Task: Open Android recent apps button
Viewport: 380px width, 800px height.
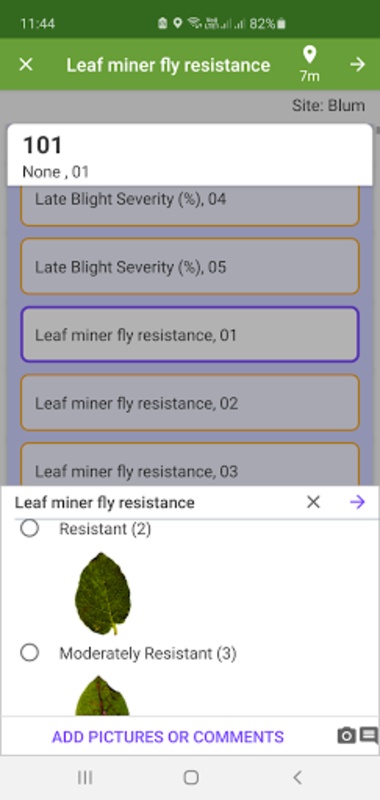Action: (x=85, y=778)
